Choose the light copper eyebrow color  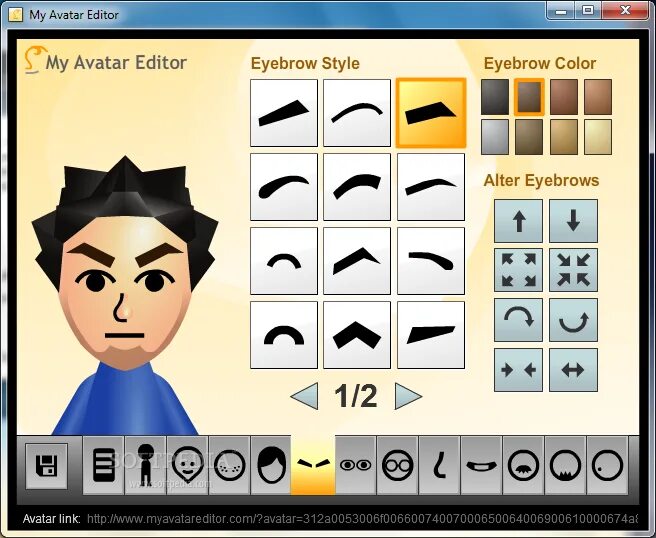pos(598,97)
